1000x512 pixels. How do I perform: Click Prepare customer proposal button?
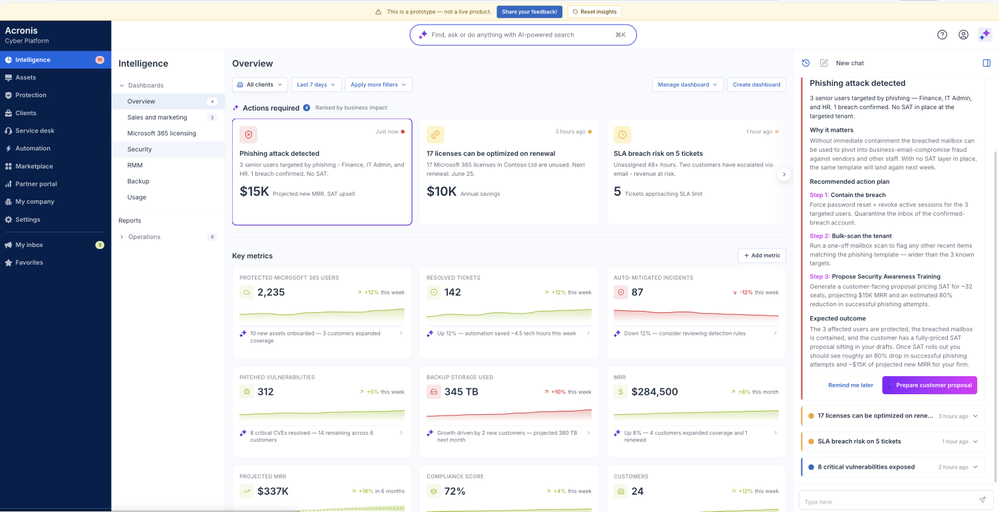pyautogui.click(x=929, y=385)
